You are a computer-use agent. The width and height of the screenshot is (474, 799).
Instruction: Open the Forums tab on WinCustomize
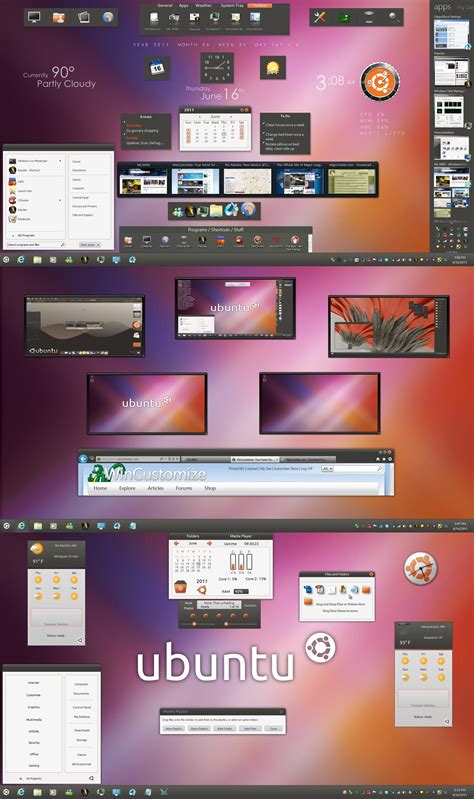pyautogui.click(x=183, y=488)
